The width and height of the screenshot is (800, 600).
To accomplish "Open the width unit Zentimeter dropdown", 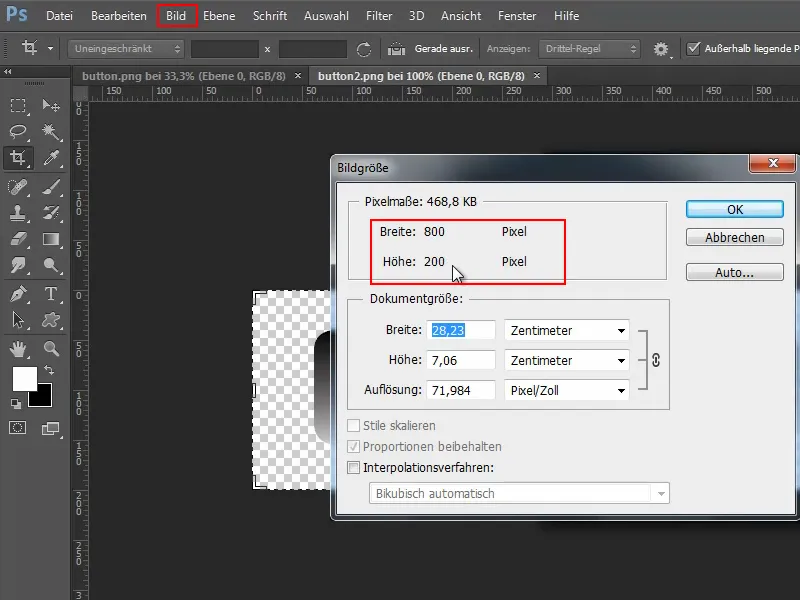I will point(567,330).
